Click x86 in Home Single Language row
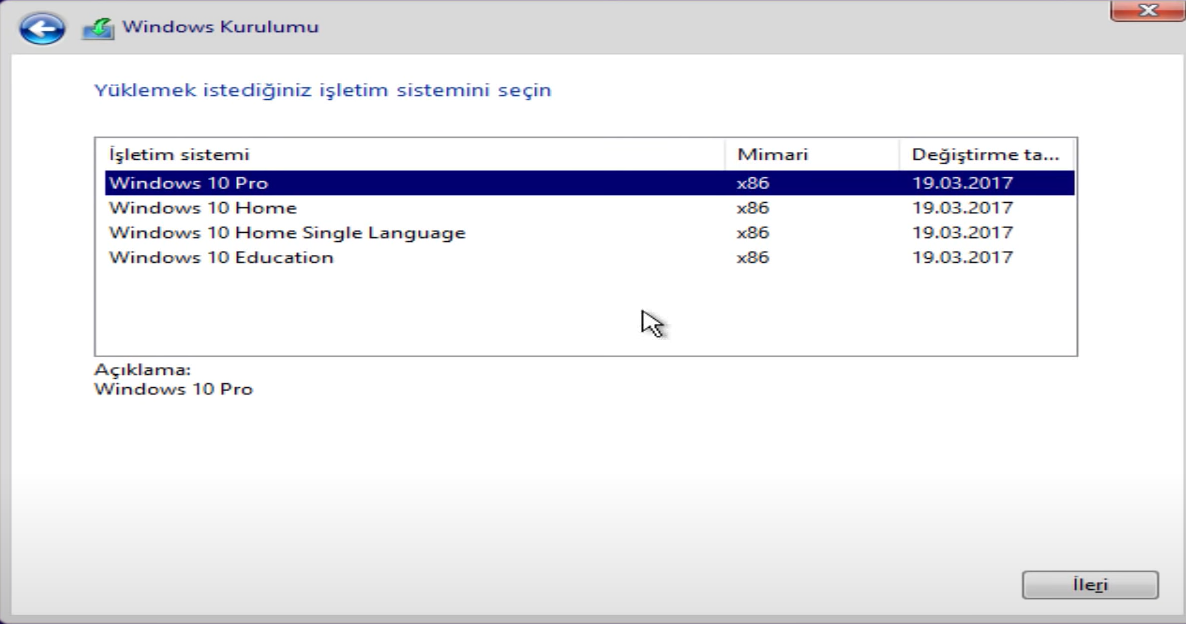Screen dimensions: 1186x624 [x=753, y=233]
